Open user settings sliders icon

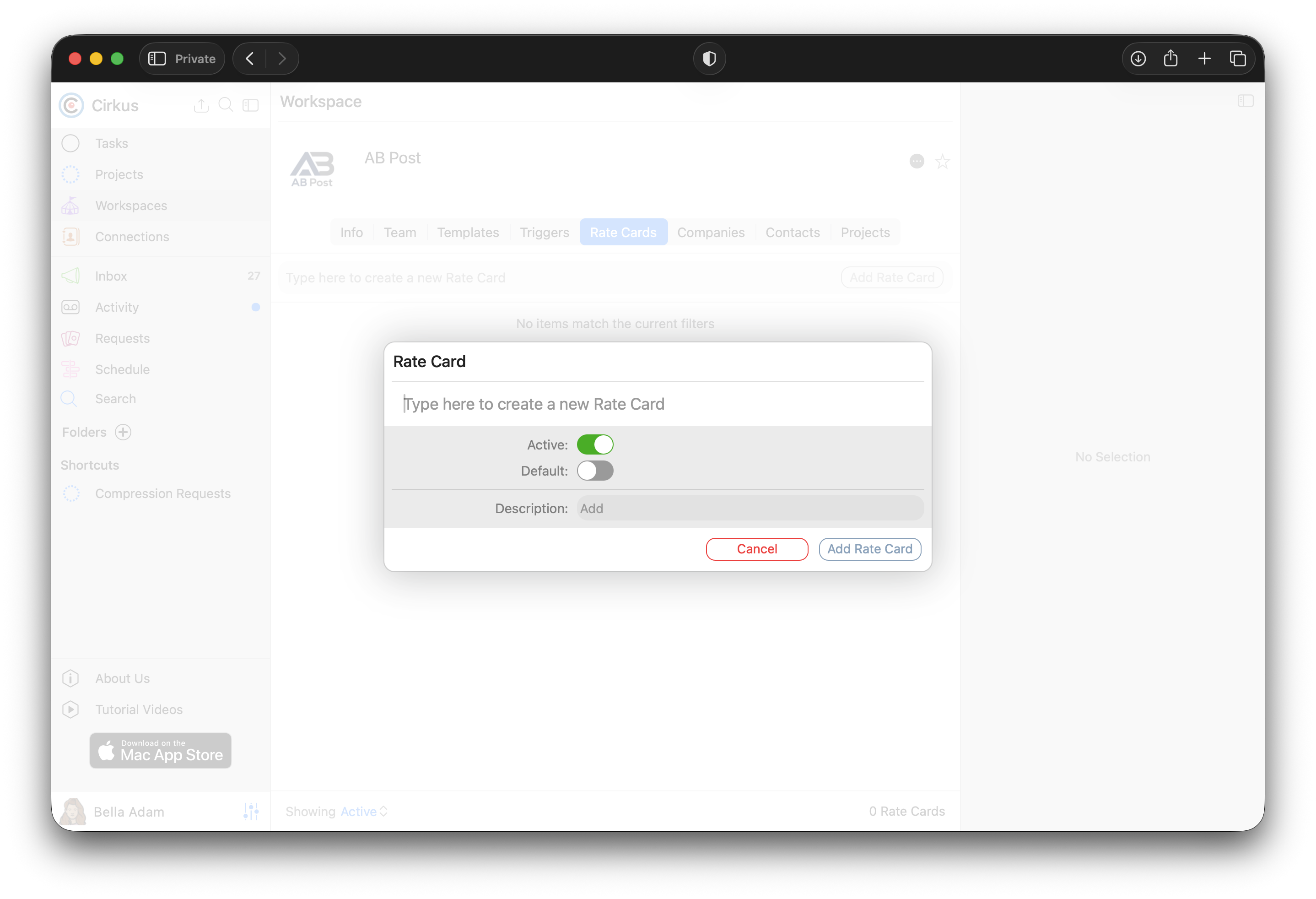251,812
